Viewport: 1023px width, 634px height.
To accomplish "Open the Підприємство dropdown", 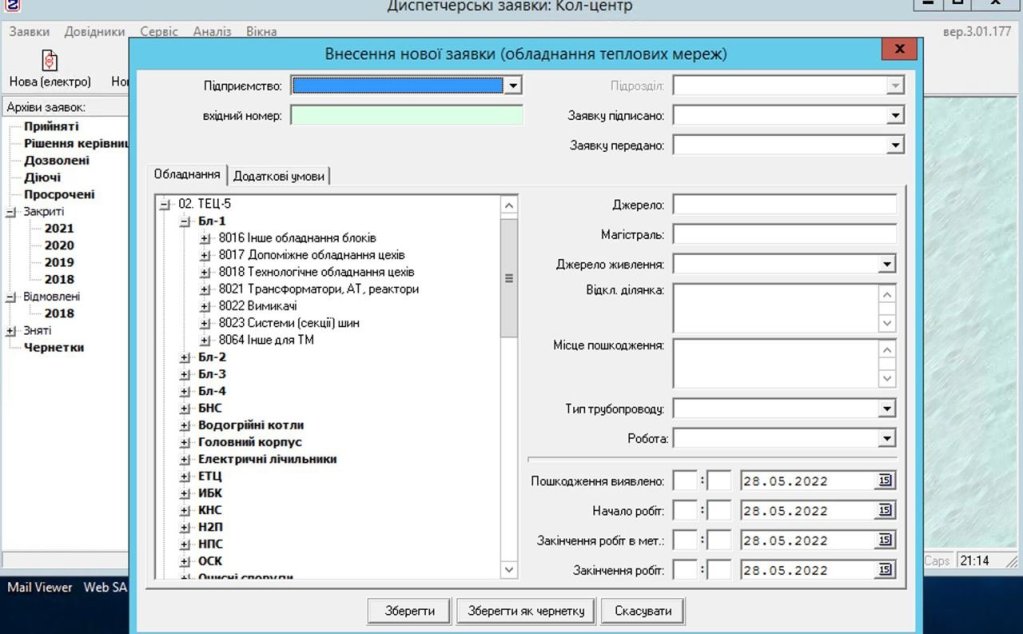I will [x=513, y=86].
